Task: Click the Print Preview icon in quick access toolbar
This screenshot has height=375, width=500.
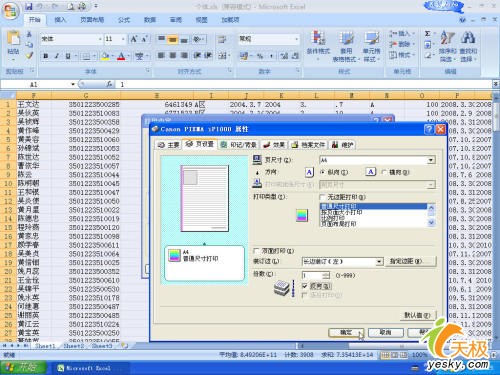Action: coord(71,6)
